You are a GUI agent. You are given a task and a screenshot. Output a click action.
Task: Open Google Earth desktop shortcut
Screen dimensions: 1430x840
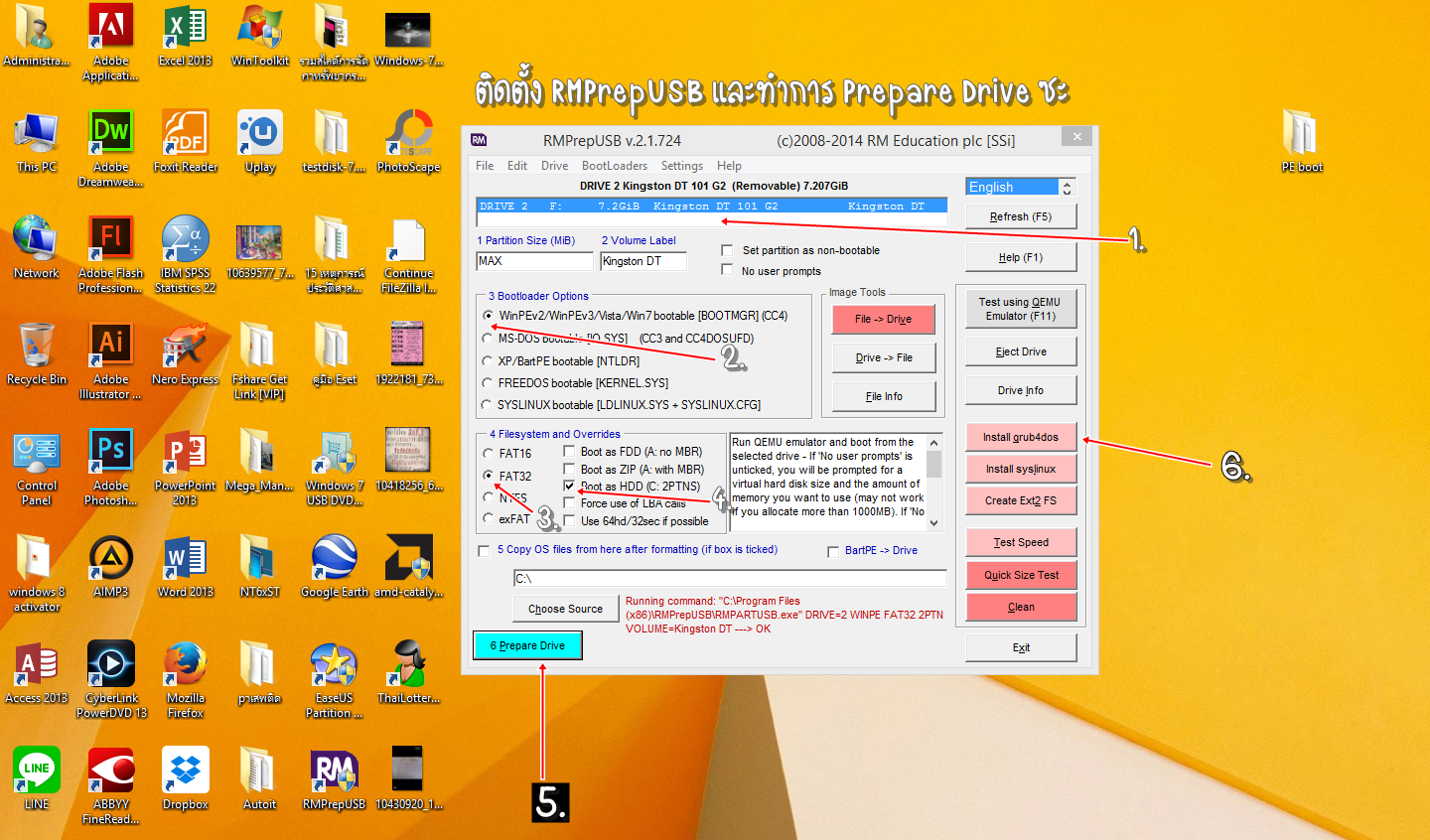click(335, 567)
